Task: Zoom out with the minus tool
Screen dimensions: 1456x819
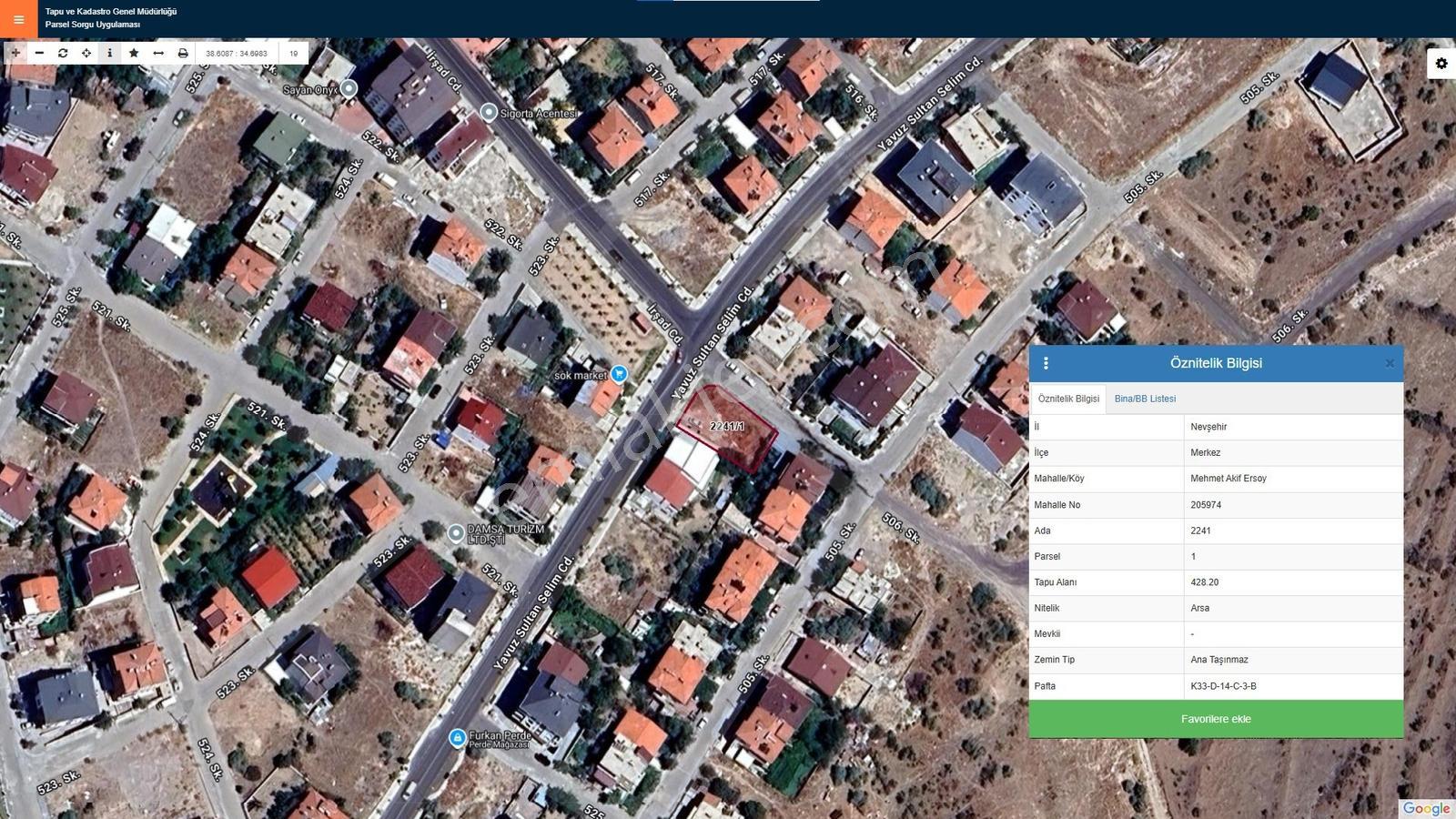Action: 39,53
